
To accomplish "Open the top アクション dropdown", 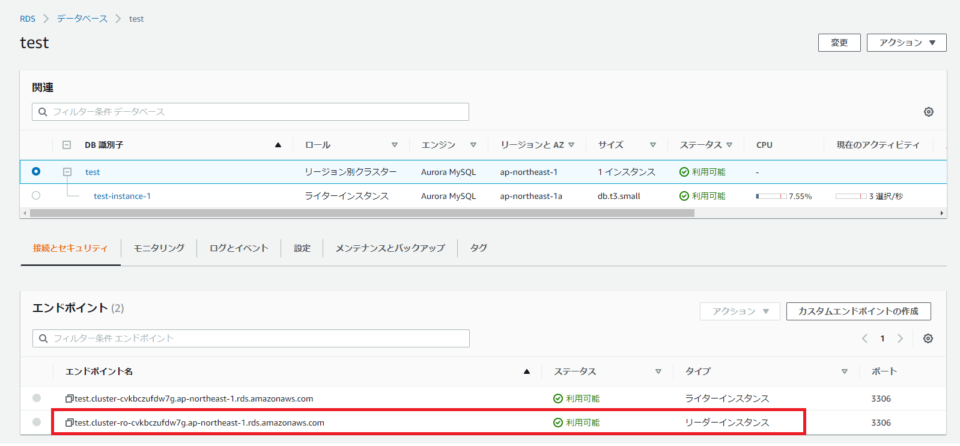I will point(907,43).
